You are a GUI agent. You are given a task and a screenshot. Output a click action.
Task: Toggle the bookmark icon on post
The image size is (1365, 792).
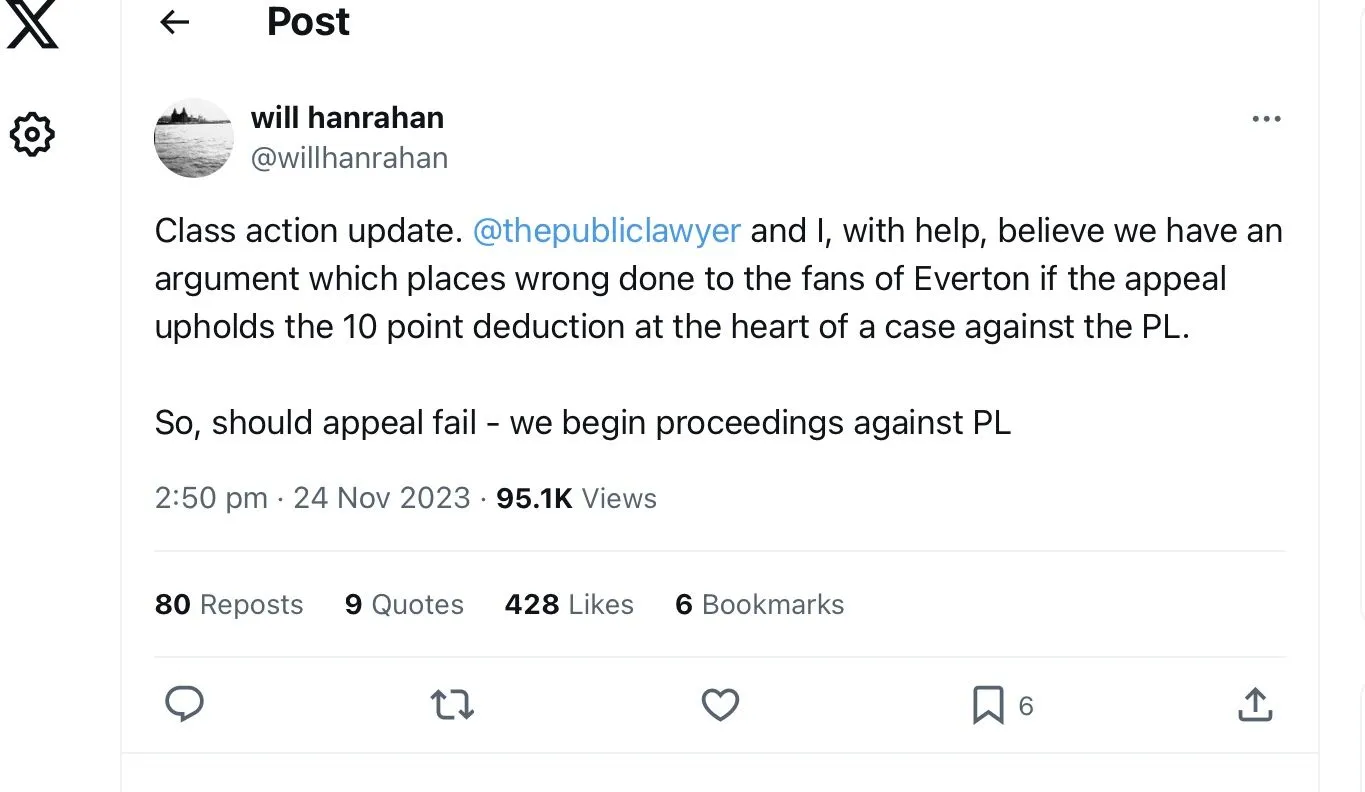pyautogui.click(x=988, y=706)
